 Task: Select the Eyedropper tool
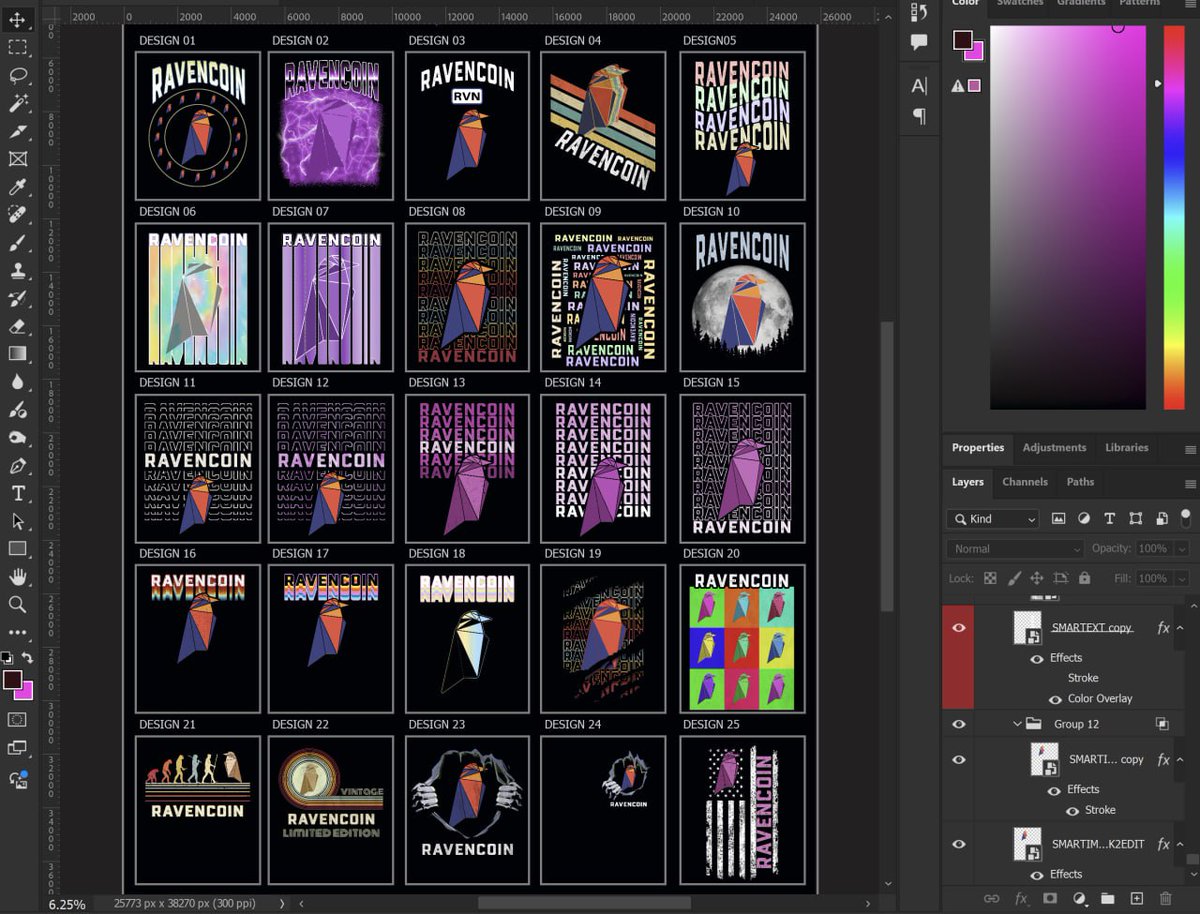pos(18,187)
